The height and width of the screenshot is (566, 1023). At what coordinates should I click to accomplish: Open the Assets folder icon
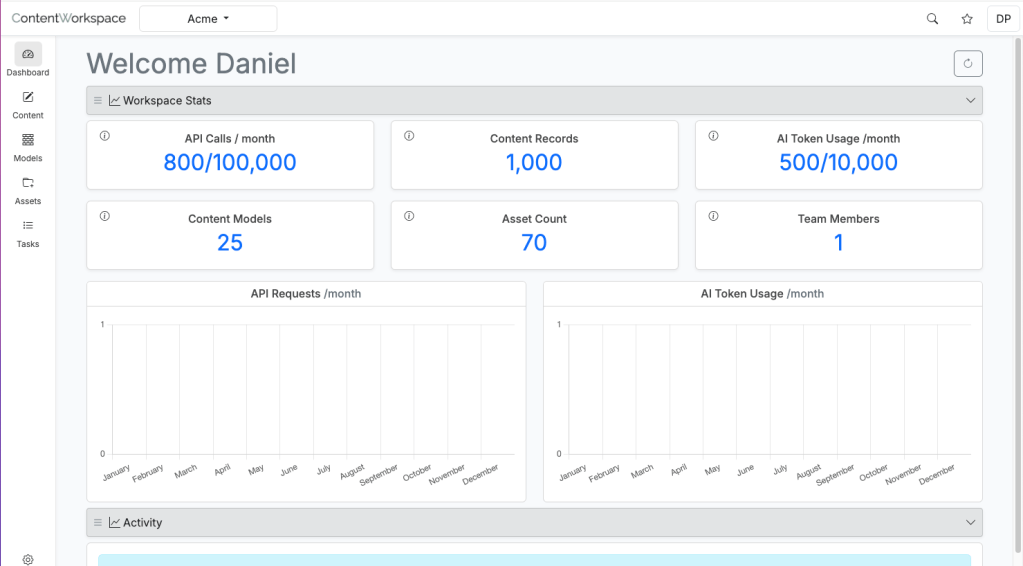click(x=28, y=184)
